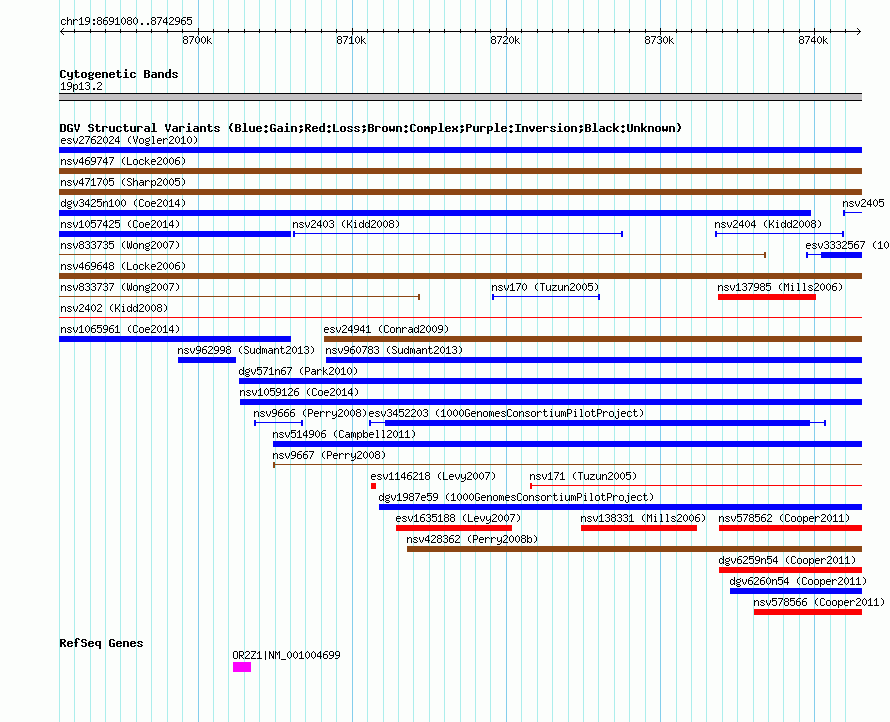Click the nsv2403 (Kidd2008) variant line

458,234
